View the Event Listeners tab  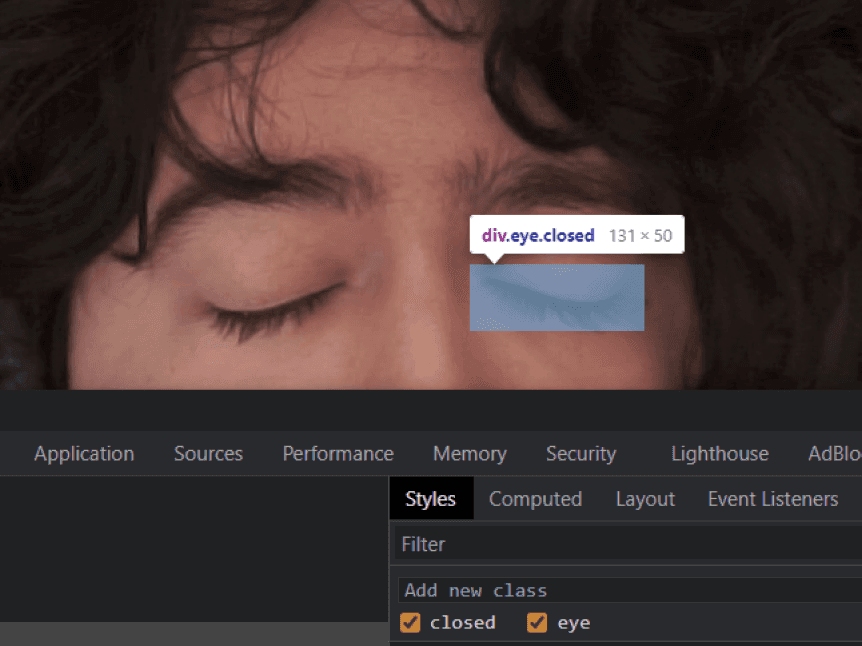772,499
